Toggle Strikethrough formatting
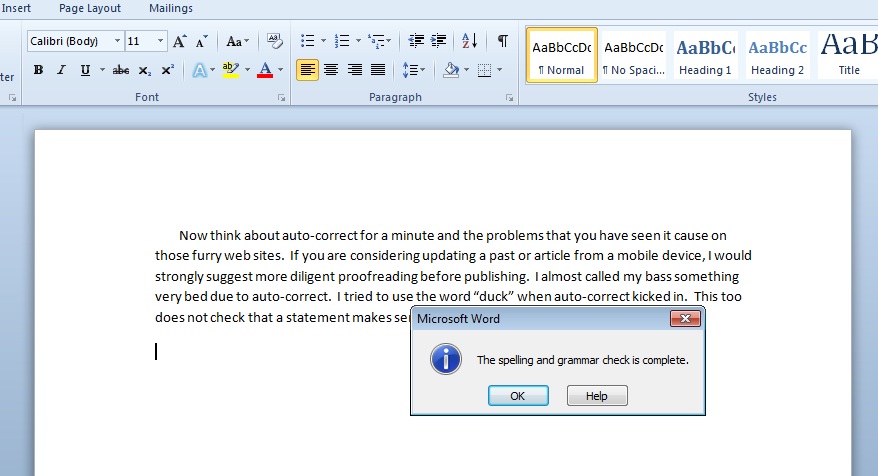This screenshot has height=476, width=878. click(120, 70)
